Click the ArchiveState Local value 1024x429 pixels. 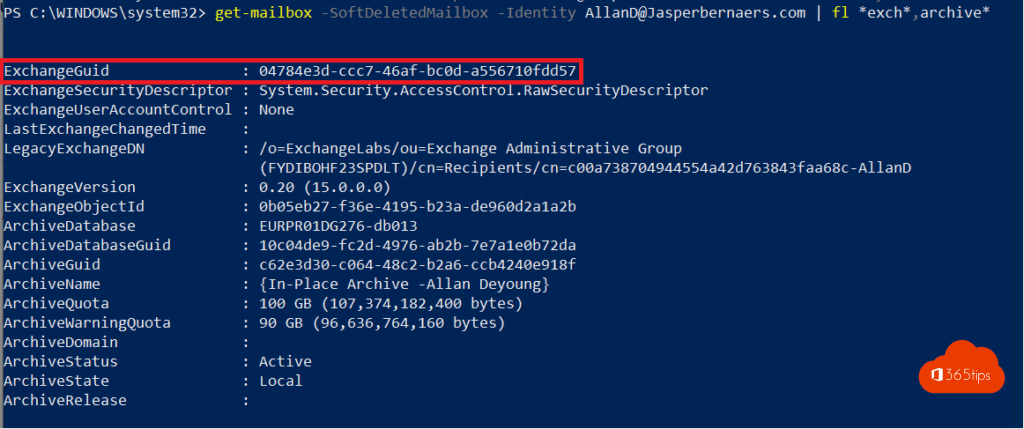pyautogui.click(x=280, y=380)
